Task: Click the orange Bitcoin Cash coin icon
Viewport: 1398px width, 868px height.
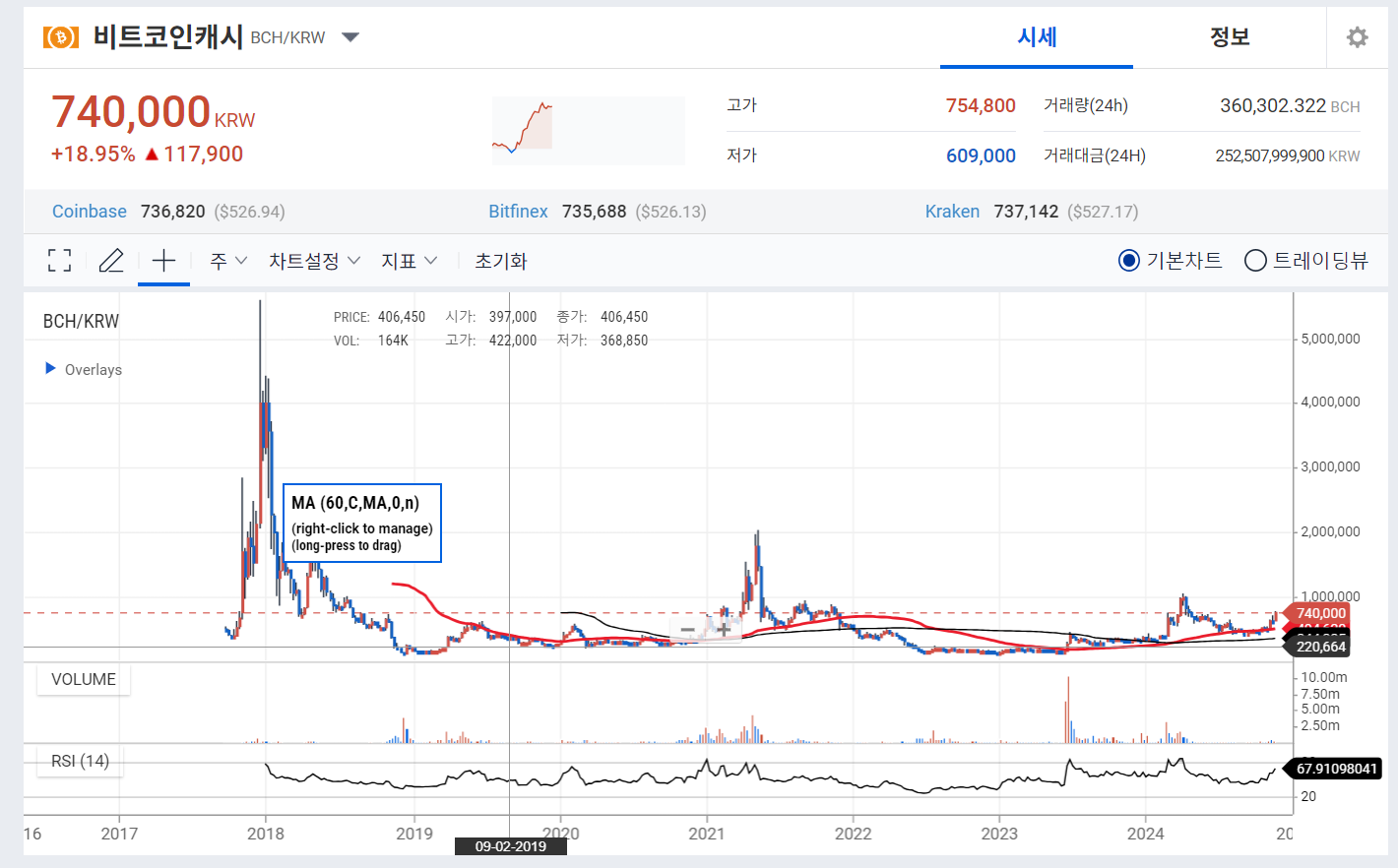Action: click(x=61, y=37)
